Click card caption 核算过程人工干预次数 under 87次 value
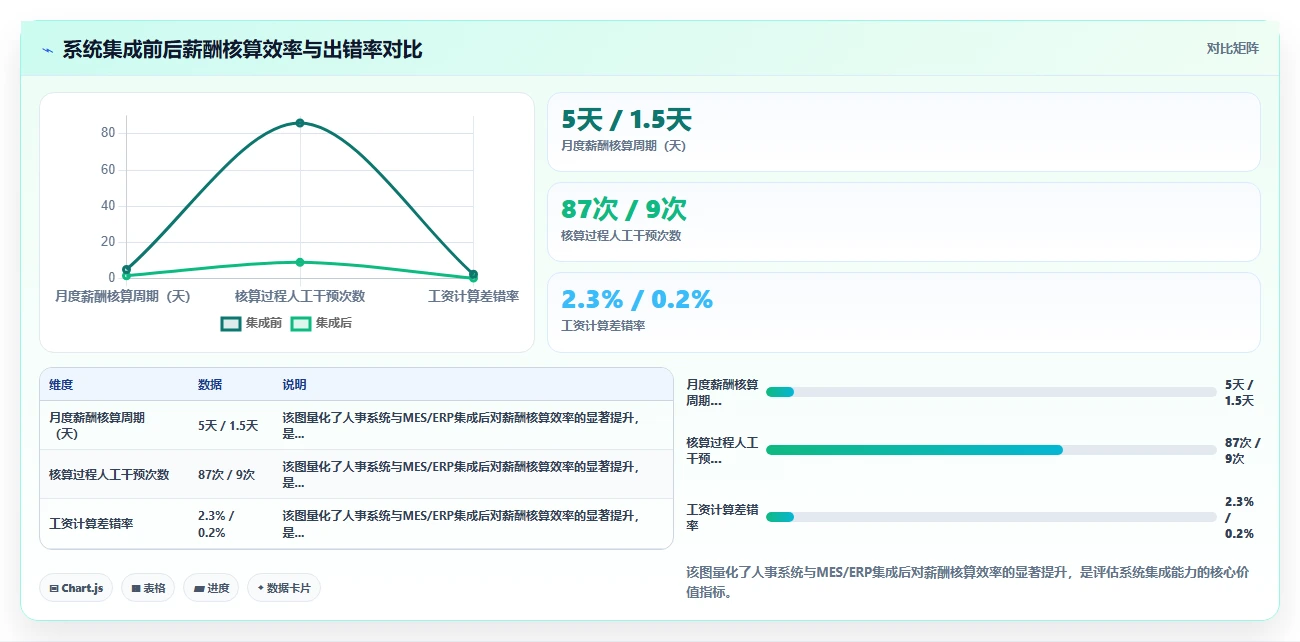1300x642 pixels. coord(621,236)
